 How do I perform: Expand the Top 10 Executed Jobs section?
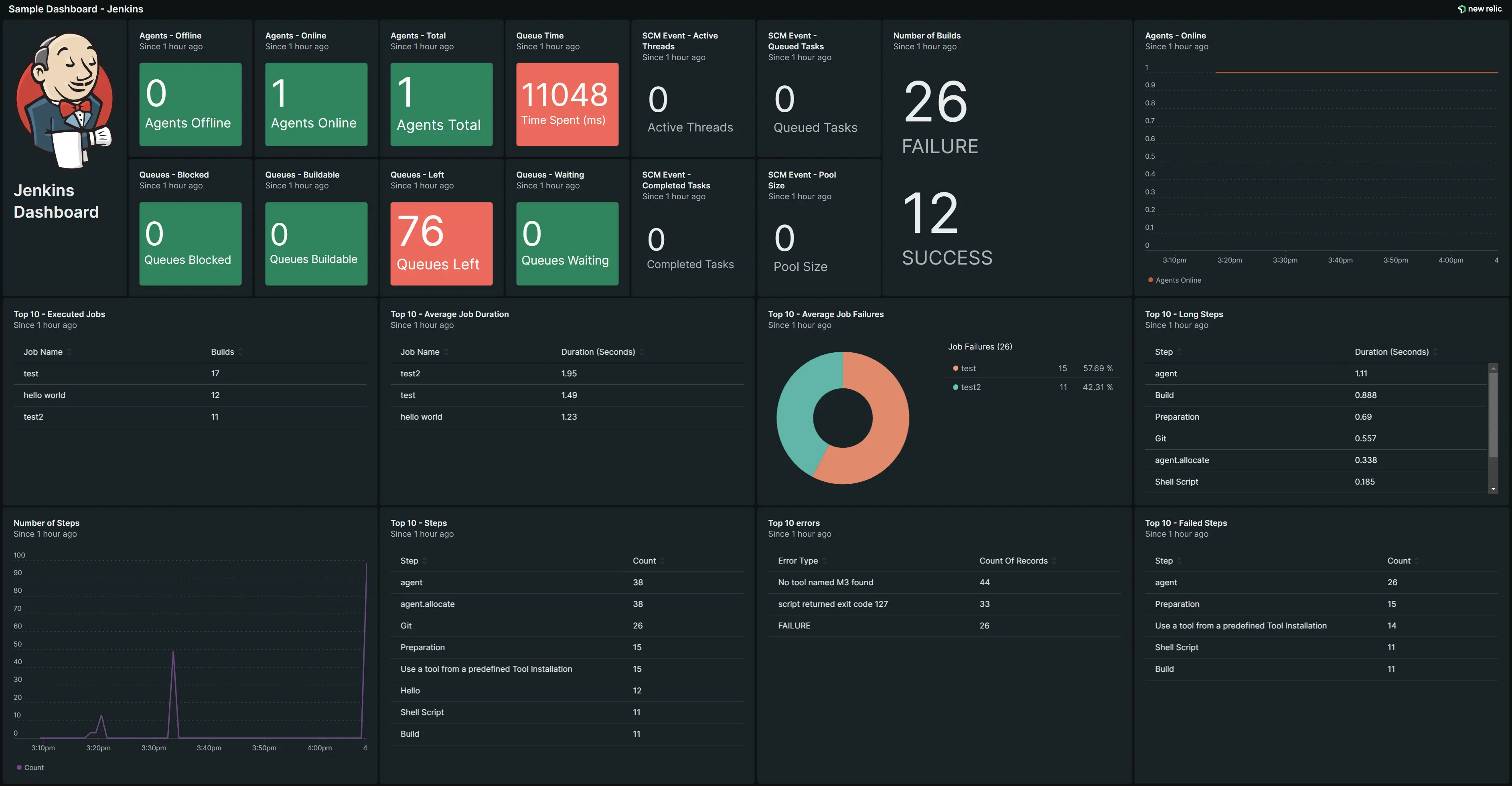pos(59,314)
